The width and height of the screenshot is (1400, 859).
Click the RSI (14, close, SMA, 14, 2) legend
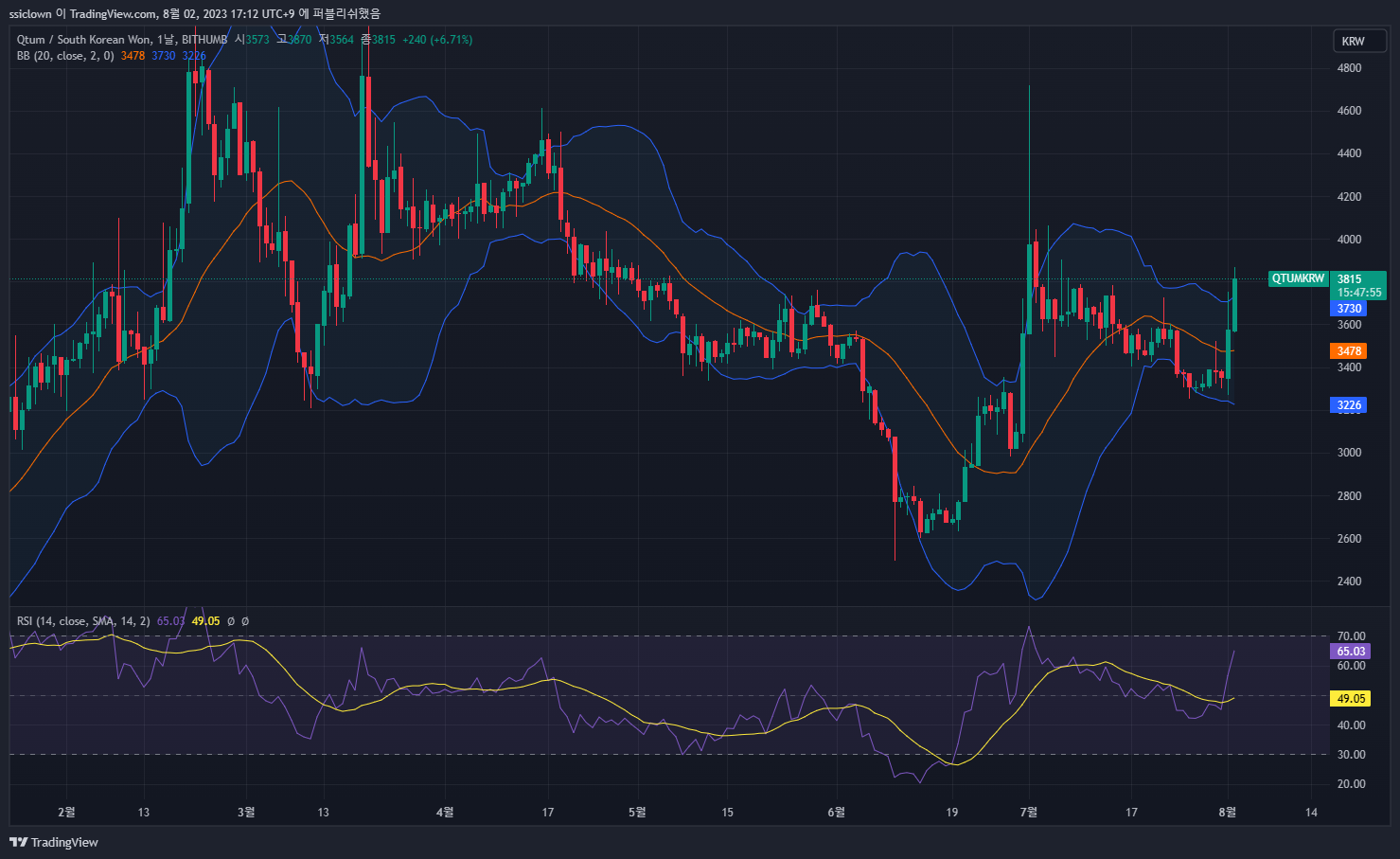(83, 621)
